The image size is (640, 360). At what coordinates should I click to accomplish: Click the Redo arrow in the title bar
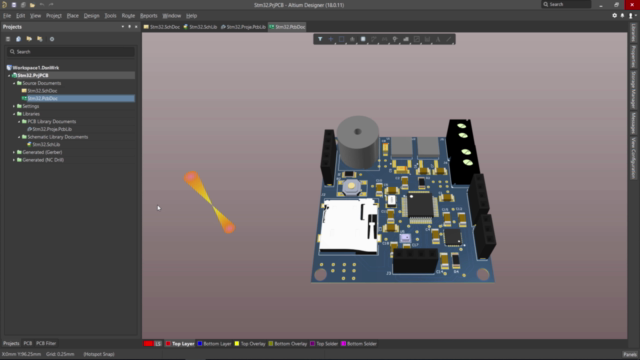[x=51, y=5]
